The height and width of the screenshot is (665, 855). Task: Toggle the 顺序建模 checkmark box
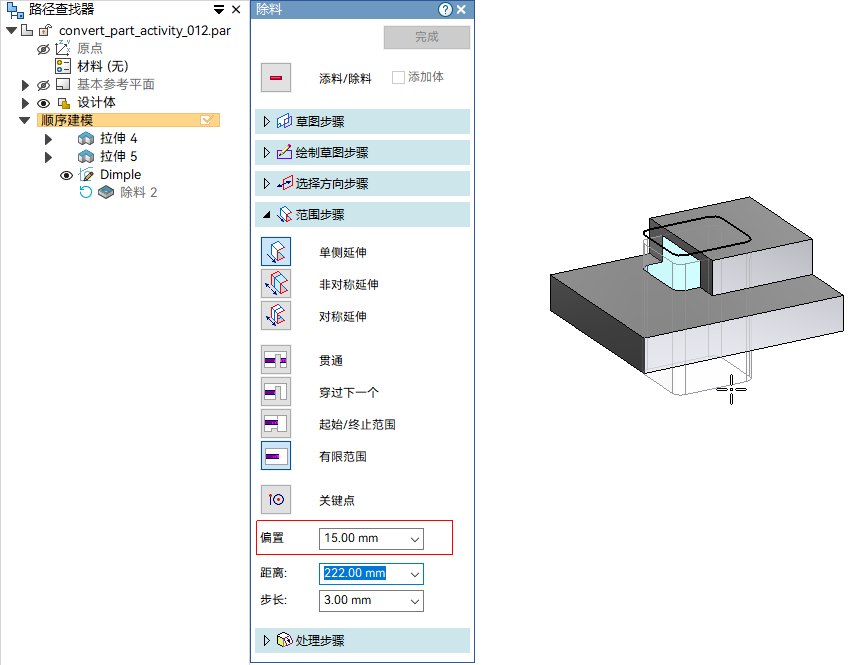point(206,120)
